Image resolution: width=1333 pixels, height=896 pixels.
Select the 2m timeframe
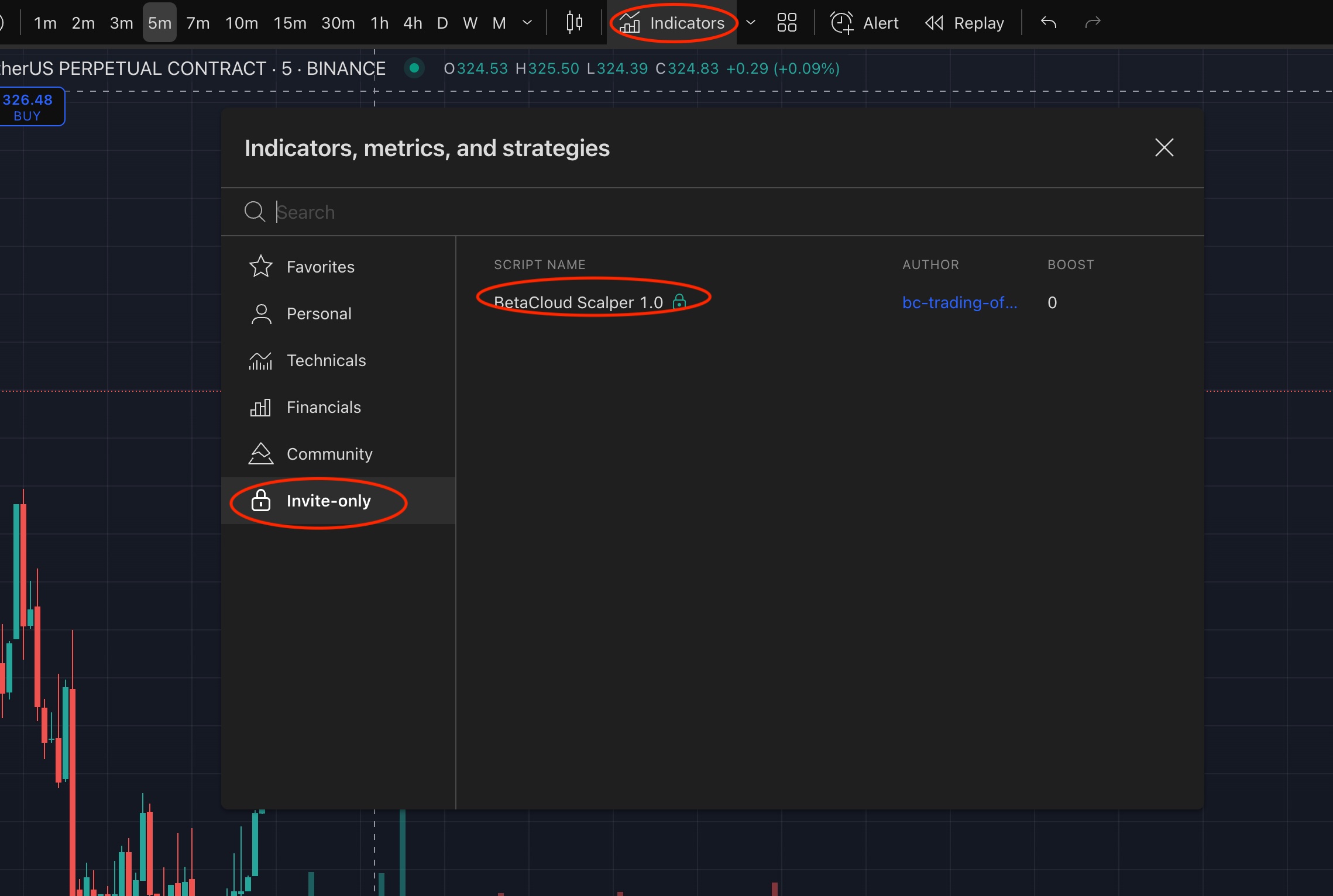point(83,23)
